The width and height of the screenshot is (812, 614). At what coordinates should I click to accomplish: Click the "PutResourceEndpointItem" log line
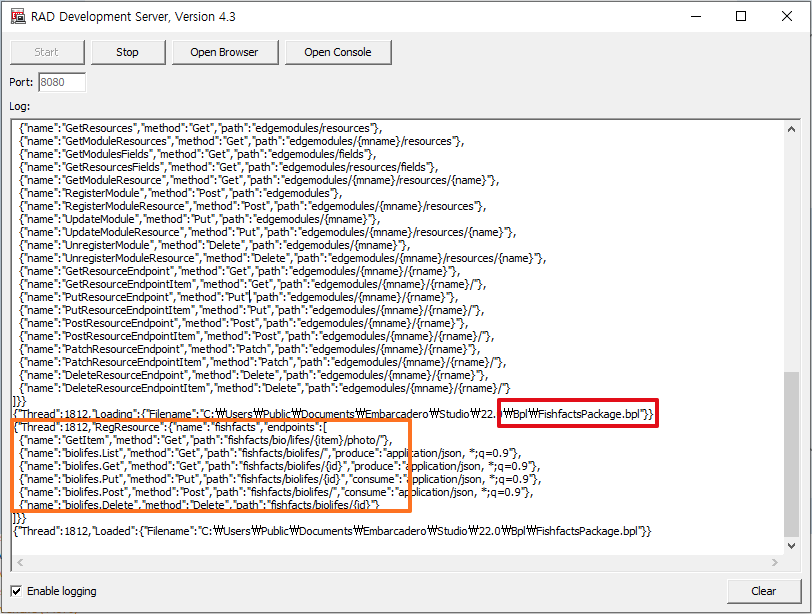(252, 310)
